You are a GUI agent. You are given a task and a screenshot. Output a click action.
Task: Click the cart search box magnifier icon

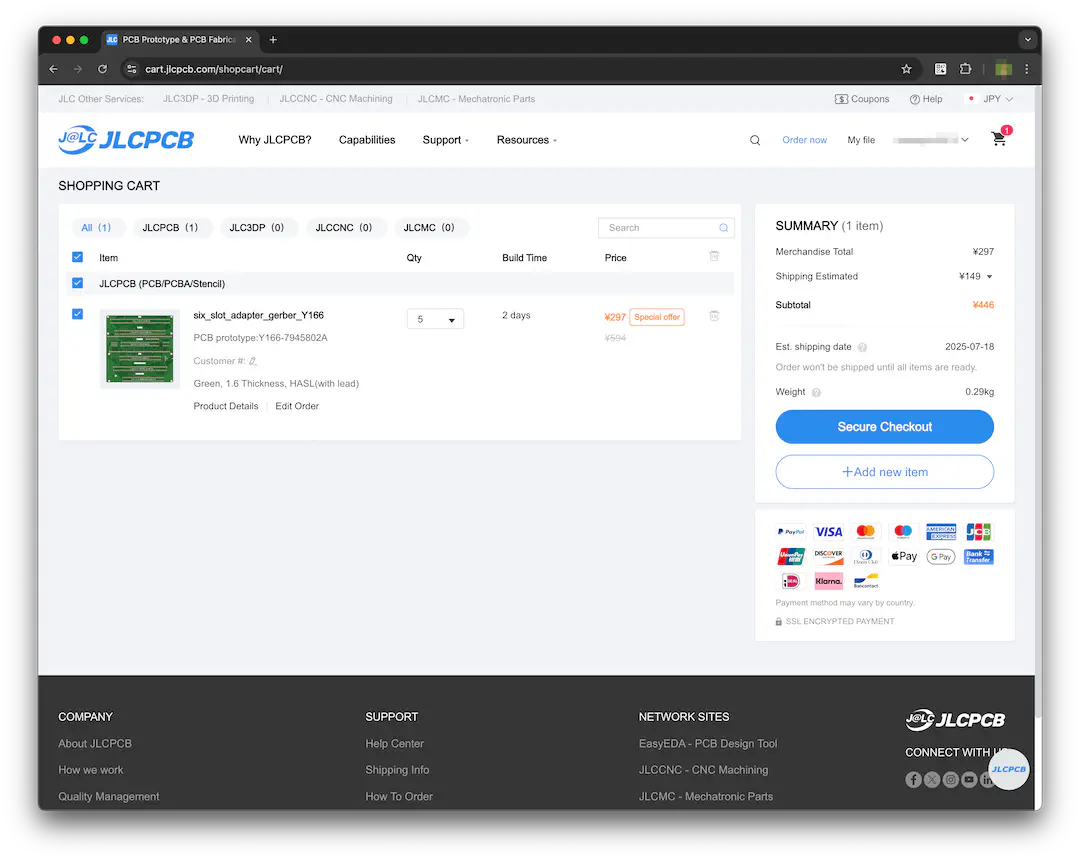click(x=723, y=228)
